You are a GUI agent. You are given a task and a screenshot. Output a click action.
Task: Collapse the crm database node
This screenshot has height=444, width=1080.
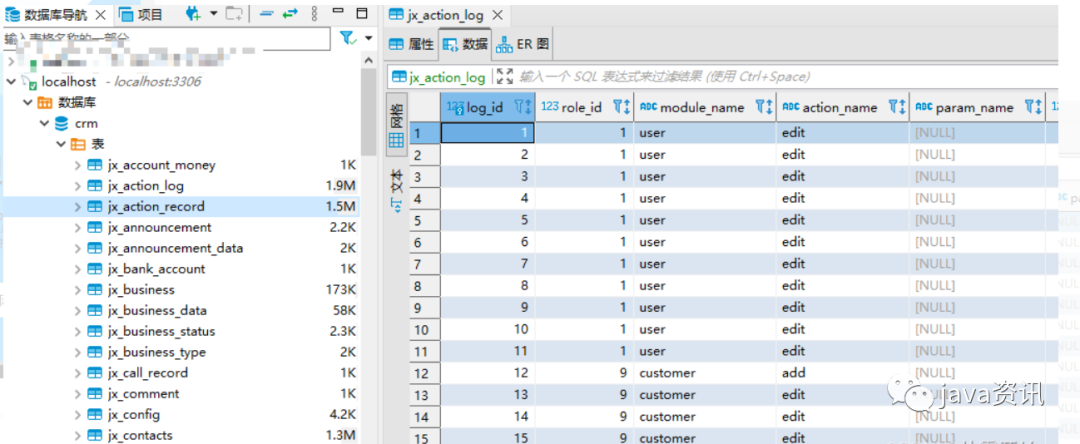point(44,123)
